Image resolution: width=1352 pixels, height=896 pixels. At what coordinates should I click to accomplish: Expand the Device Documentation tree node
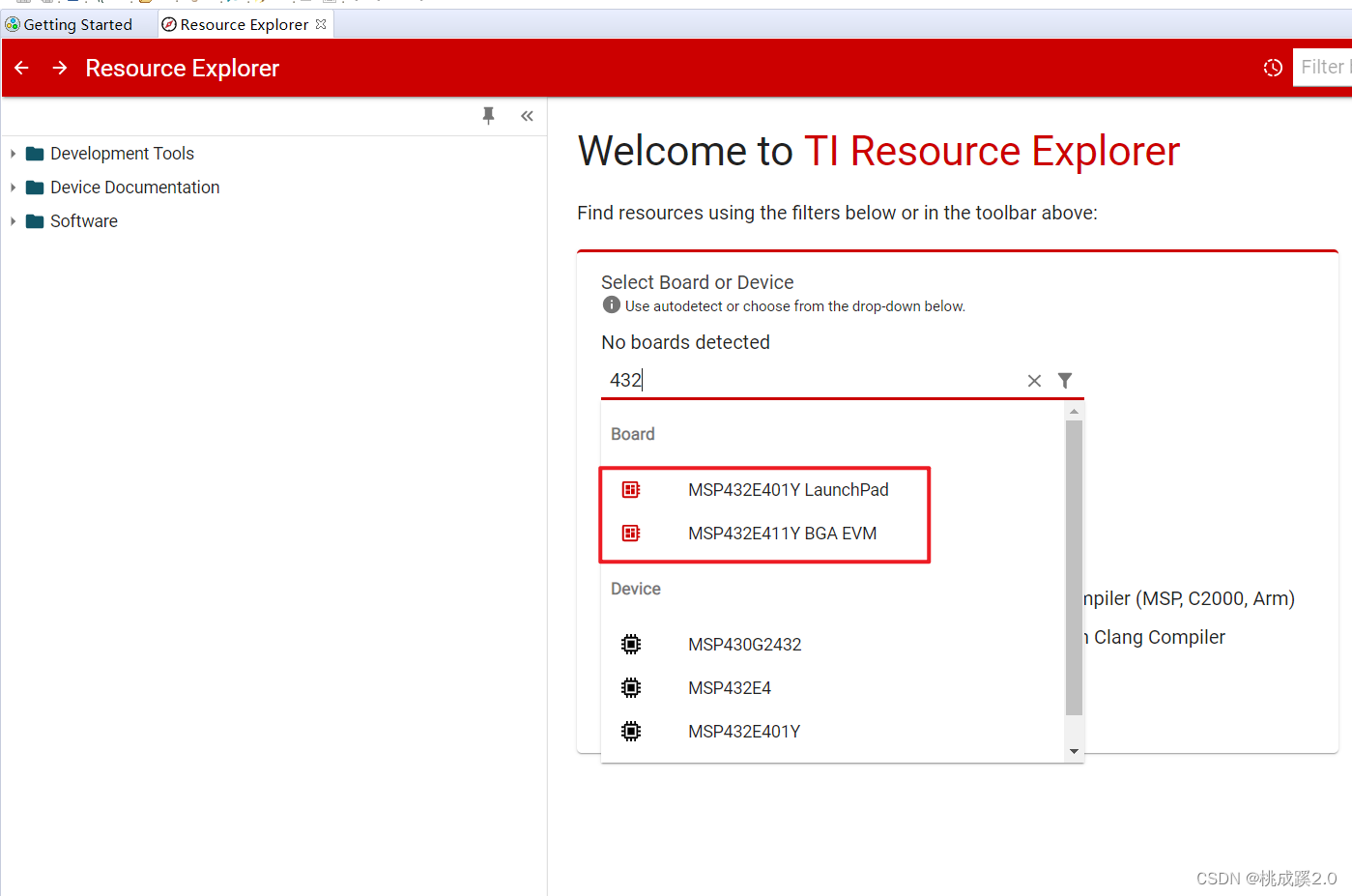point(13,188)
